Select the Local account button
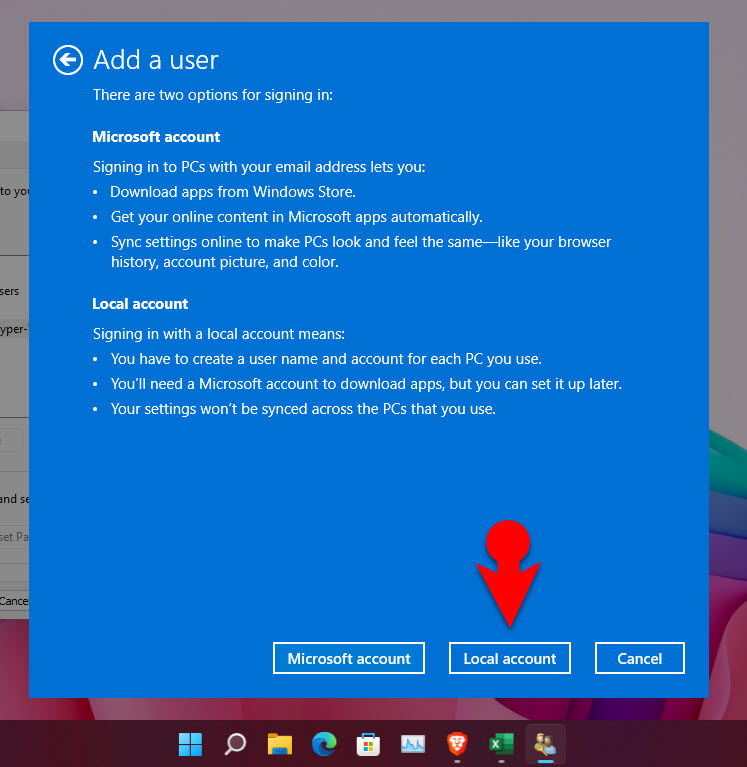 [x=510, y=658]
